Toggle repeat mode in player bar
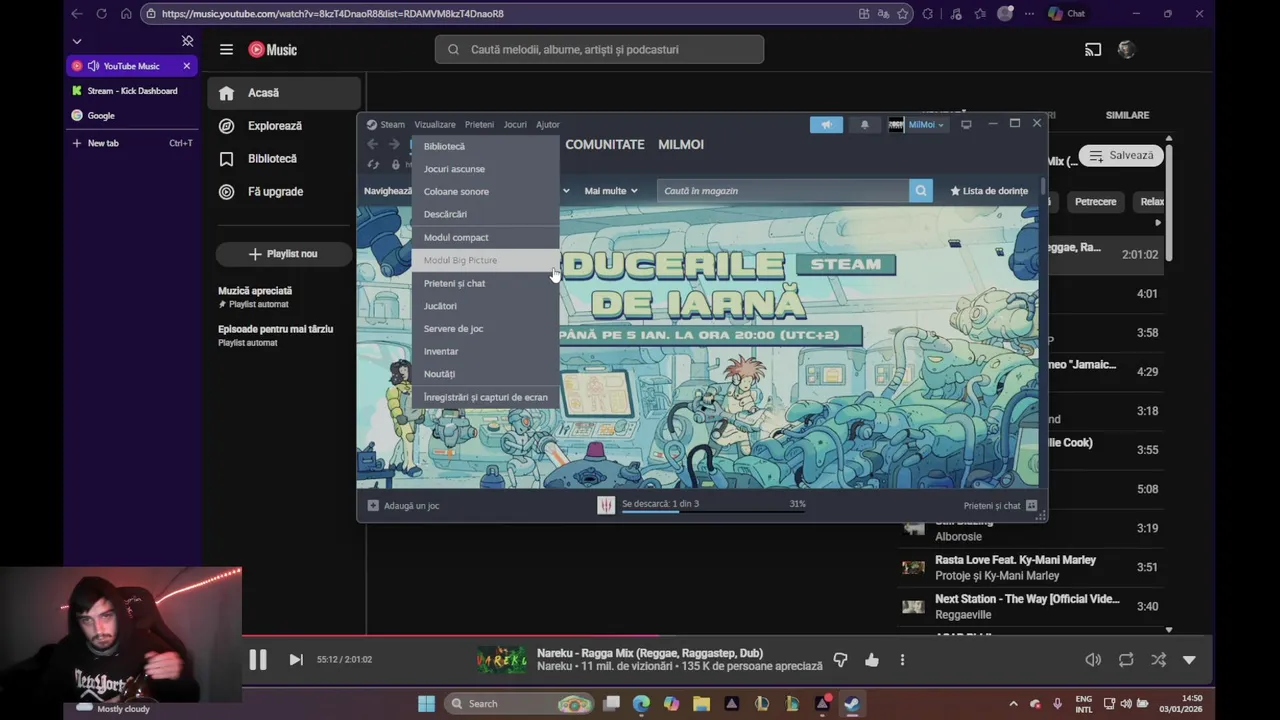 pyautogui.click(x=1126, y=660)
